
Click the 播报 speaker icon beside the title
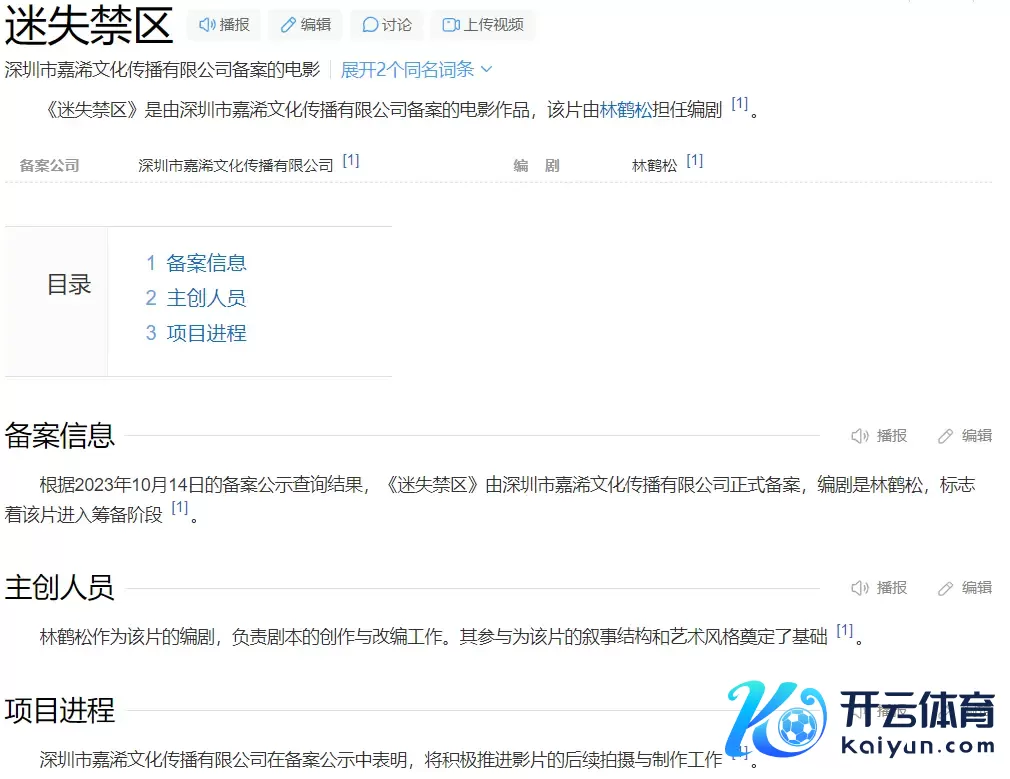208,25
